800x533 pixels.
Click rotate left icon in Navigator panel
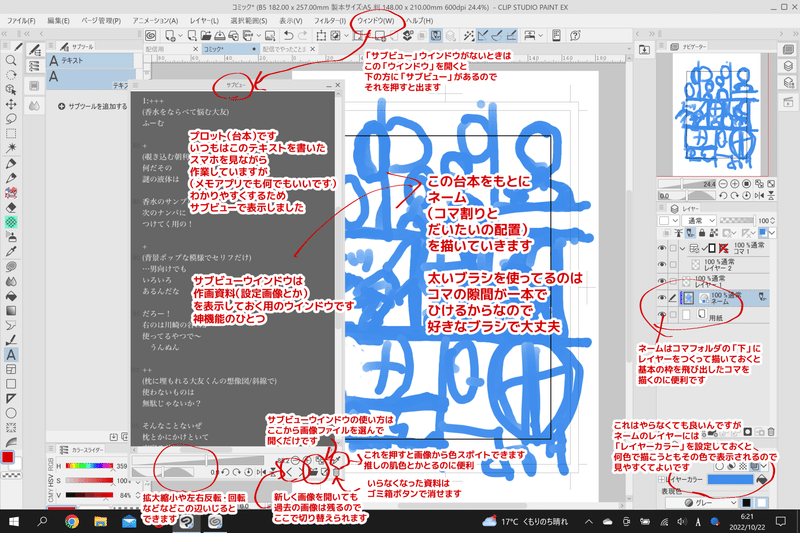pos(723,196)
